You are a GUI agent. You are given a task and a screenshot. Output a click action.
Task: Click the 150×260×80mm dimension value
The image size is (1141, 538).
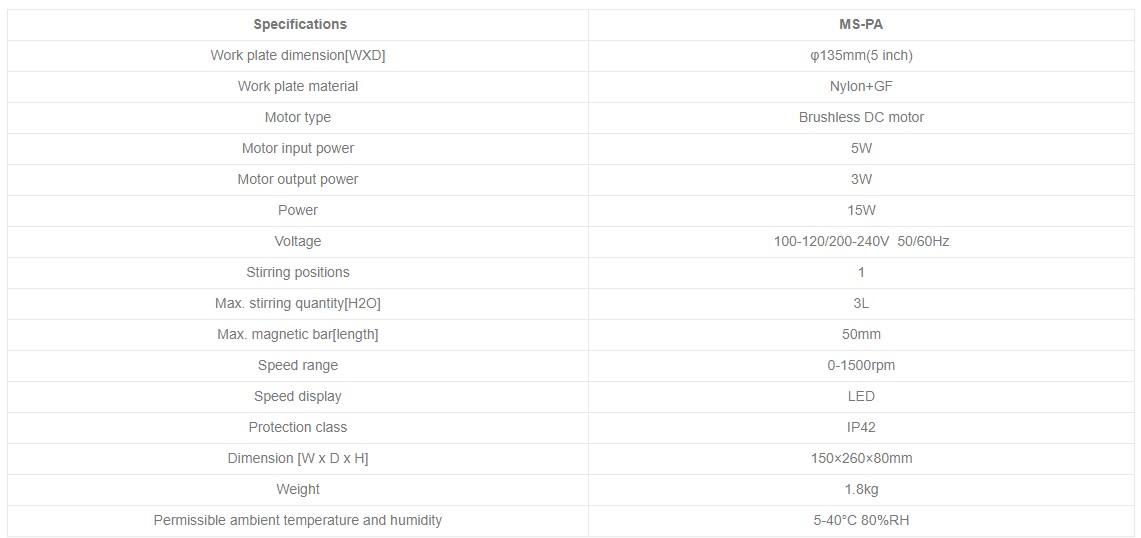861,458
